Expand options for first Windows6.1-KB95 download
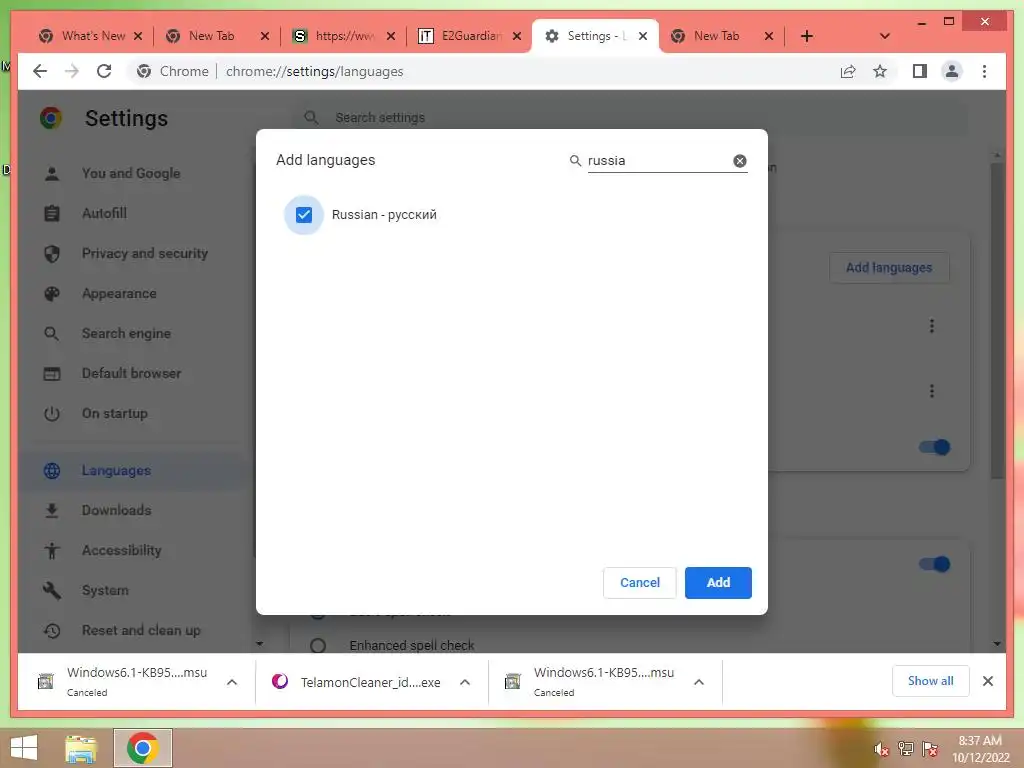1024x768 pixels. click(232, 682)
